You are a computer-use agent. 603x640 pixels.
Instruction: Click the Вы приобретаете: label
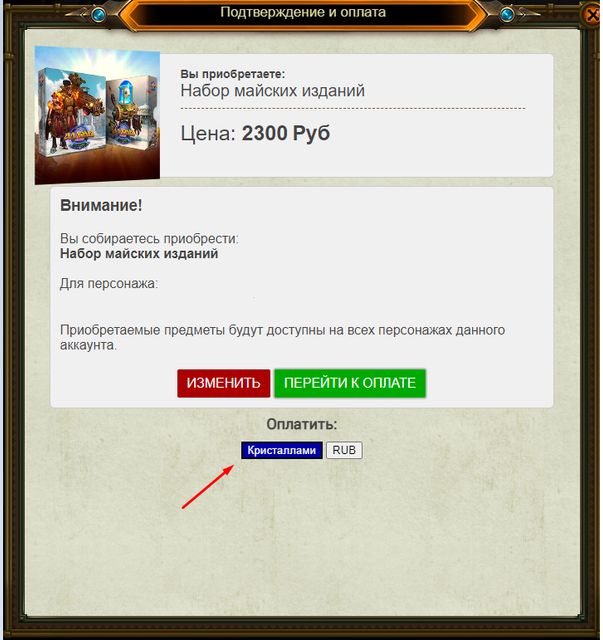point(233,74)
